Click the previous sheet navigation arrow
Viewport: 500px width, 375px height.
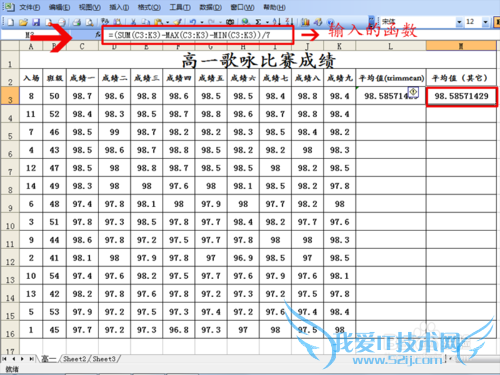pyautogui.click(x=14, y=359)
